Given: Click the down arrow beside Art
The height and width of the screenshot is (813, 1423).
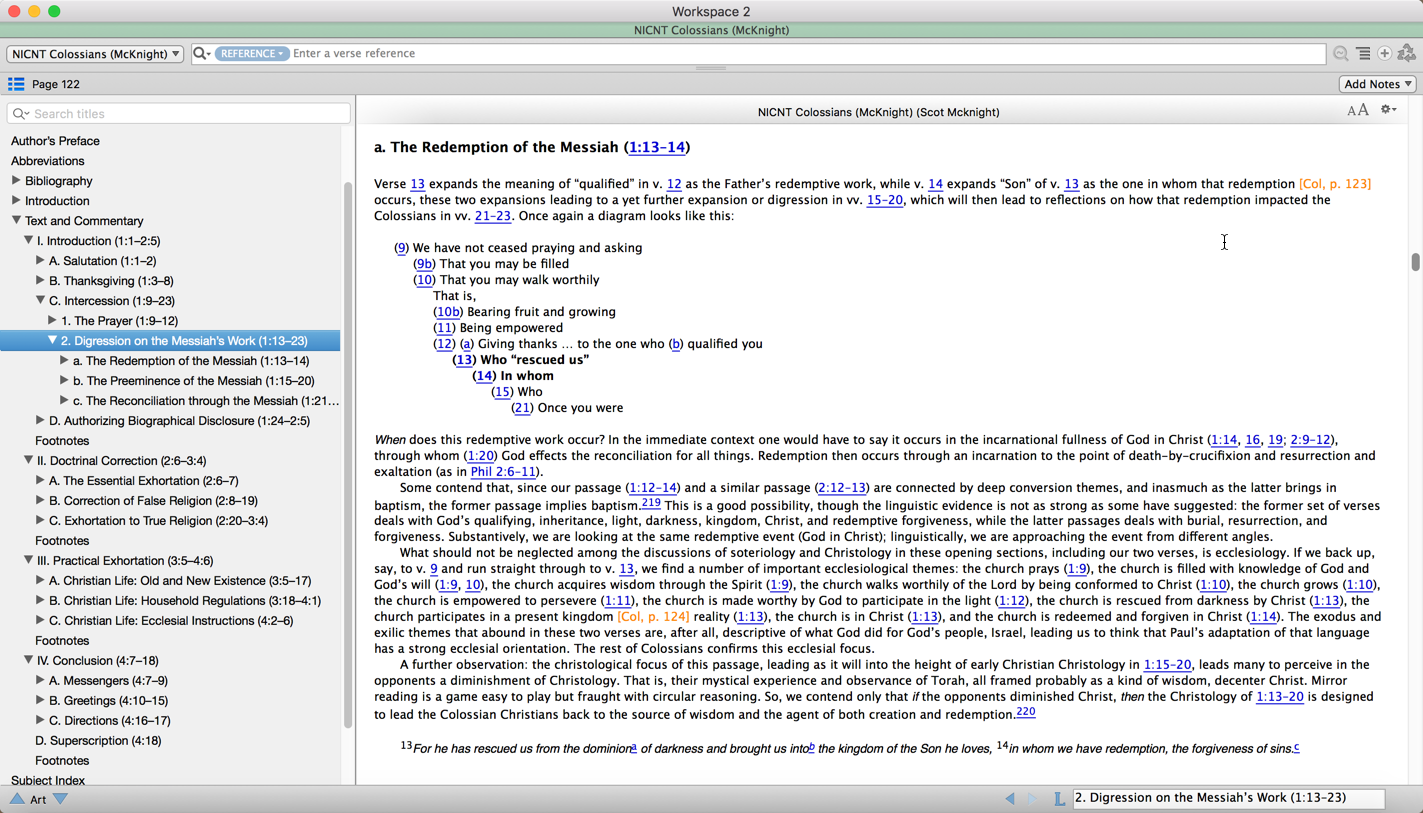Looking at the screenshot, I should [x=60, y=799].
